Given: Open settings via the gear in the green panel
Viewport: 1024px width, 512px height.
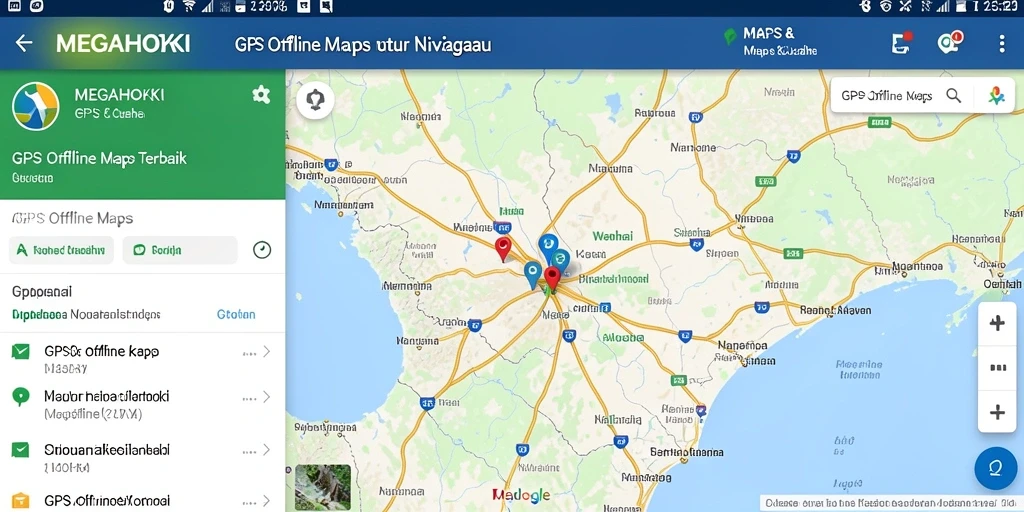Looking at the screenshot, I should coord(261,95).
